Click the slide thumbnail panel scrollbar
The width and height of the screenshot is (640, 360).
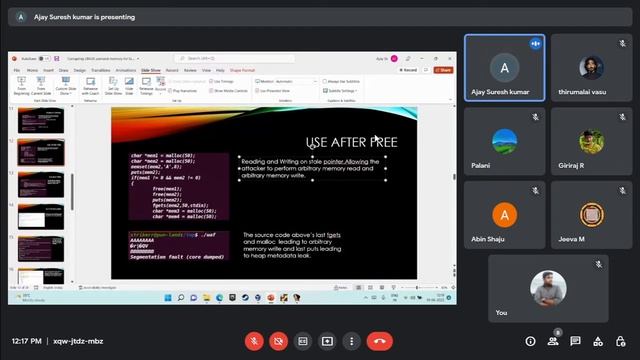click(72, 192)
